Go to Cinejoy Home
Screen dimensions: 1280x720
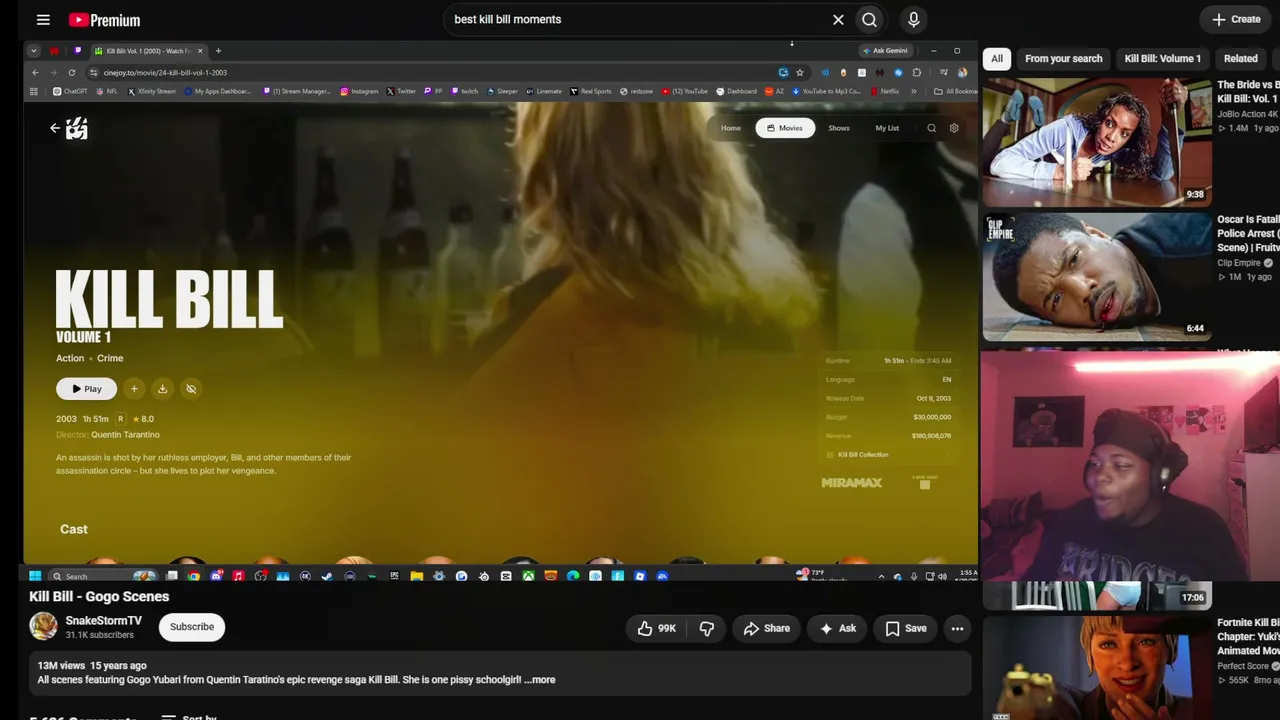731,128
